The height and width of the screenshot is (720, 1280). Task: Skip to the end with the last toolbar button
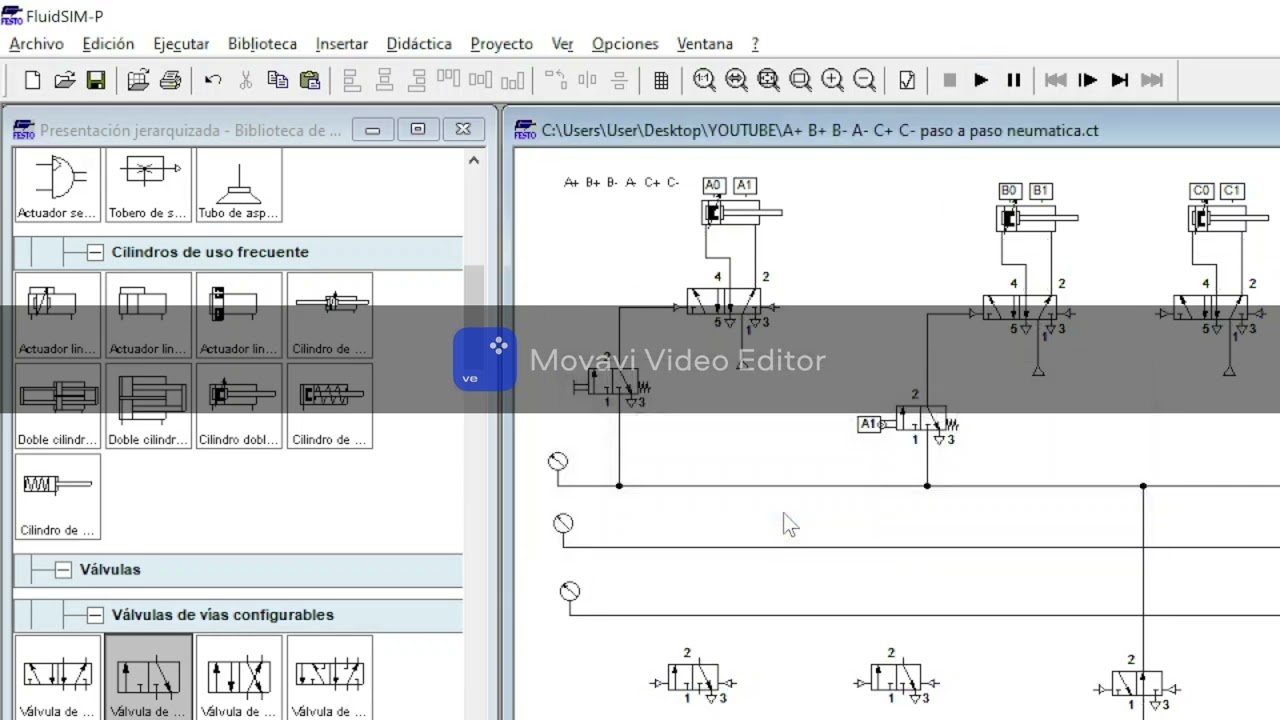tap(1152, 80)
